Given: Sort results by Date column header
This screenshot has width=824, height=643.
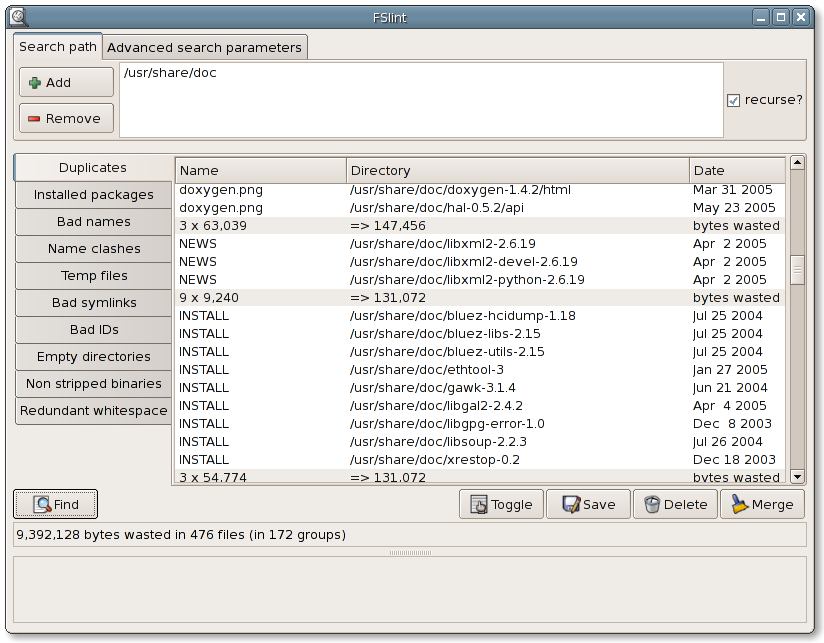Looking at the screenshot, I should tap(737, 170).
